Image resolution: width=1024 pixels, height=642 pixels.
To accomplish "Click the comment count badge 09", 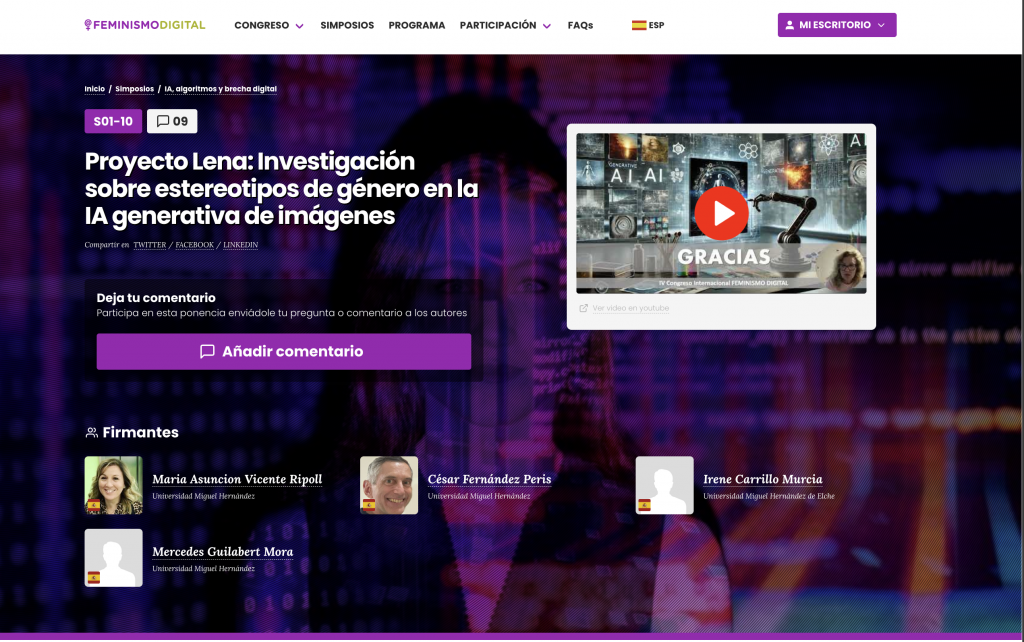I will click(x=172, y=122).
